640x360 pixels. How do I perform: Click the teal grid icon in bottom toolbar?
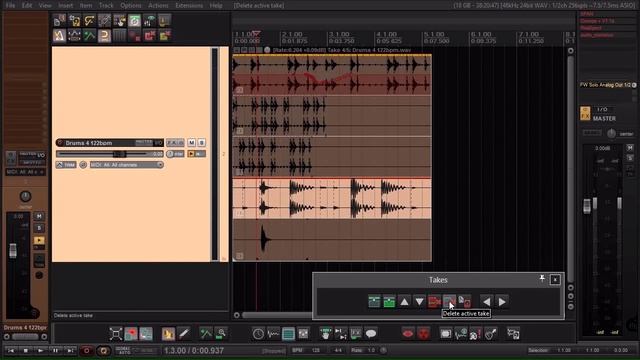[288, 334]
